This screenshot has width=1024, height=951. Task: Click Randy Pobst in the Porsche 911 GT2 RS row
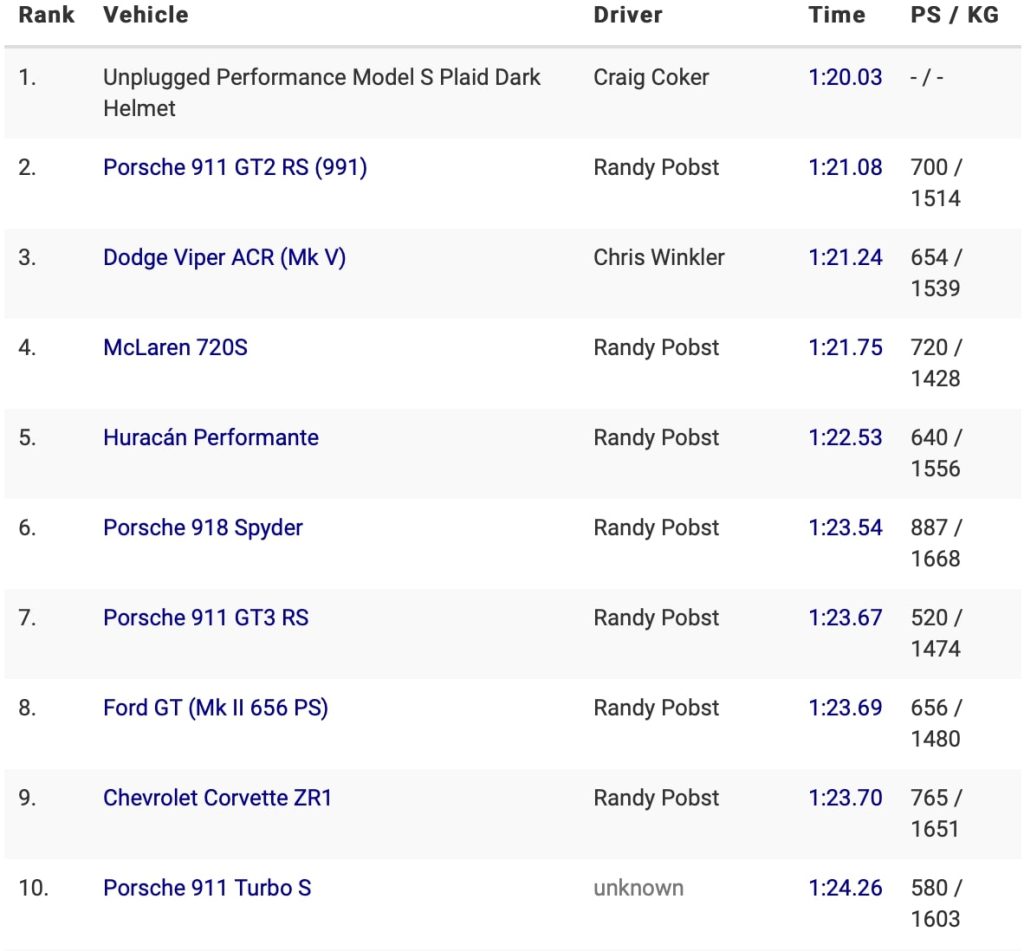tap(656, 168)
